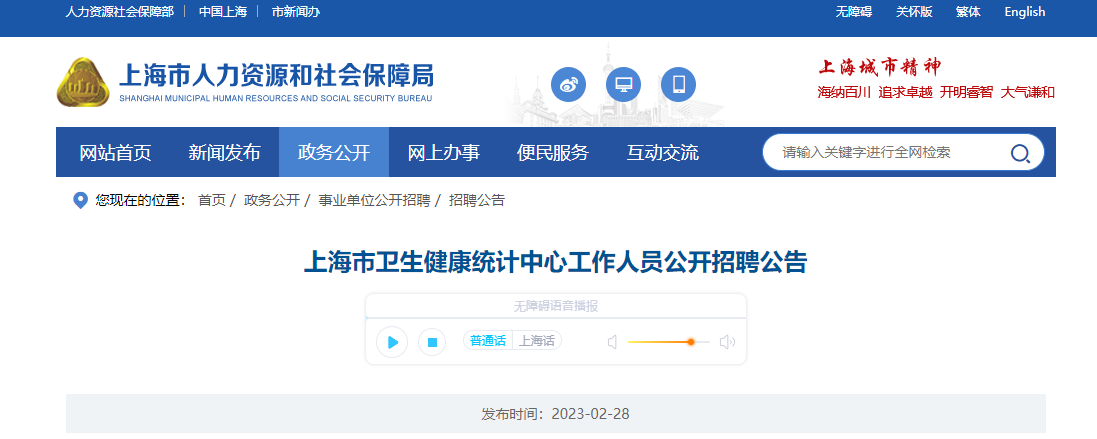Click the 上海市人力资源和社会保障局 site title
1097x439 pixels.
(276, 74)
